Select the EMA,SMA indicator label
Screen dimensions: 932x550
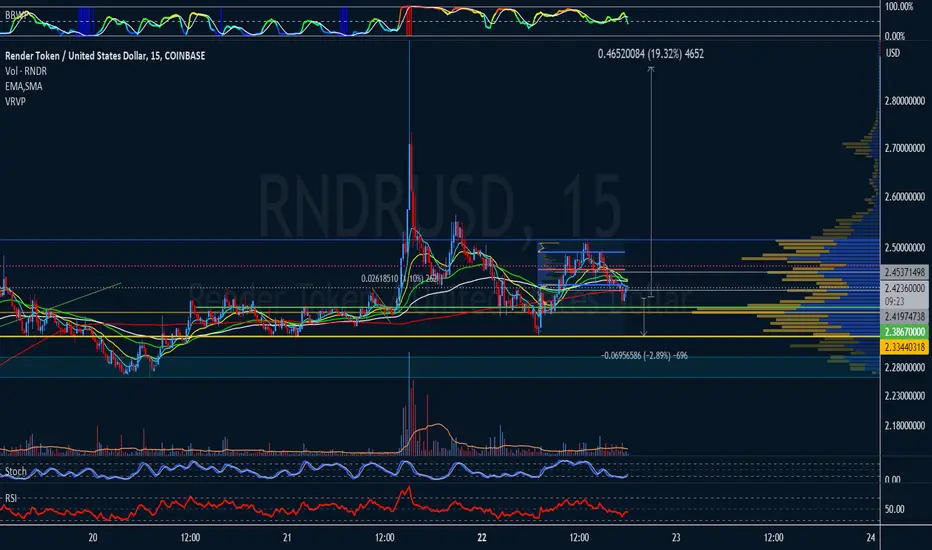pyautogui.click(x=24, y=86)
